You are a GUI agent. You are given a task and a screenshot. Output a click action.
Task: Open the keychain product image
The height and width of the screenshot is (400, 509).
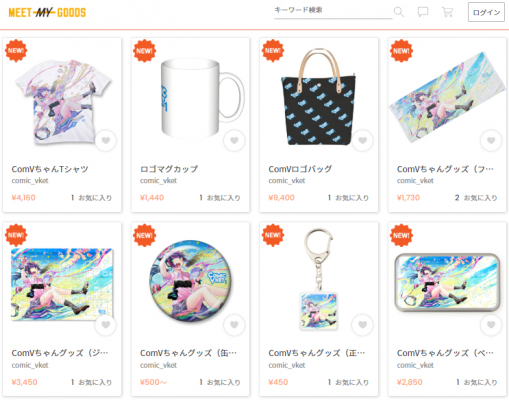[319, 279]
